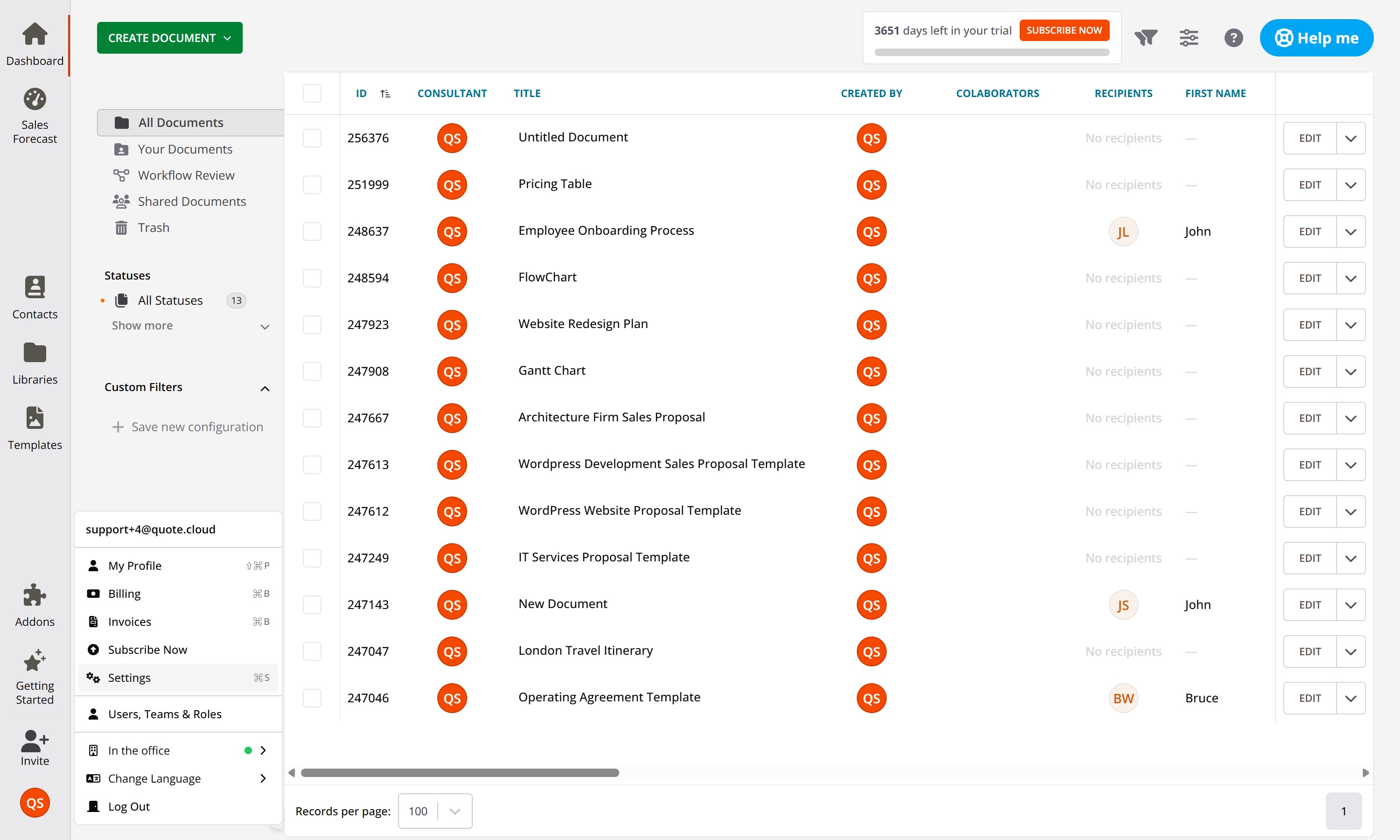Viewport: 1400px width, 840px height.
Task: Open Records per page dropdown
Action: click(x=434, y=811)
